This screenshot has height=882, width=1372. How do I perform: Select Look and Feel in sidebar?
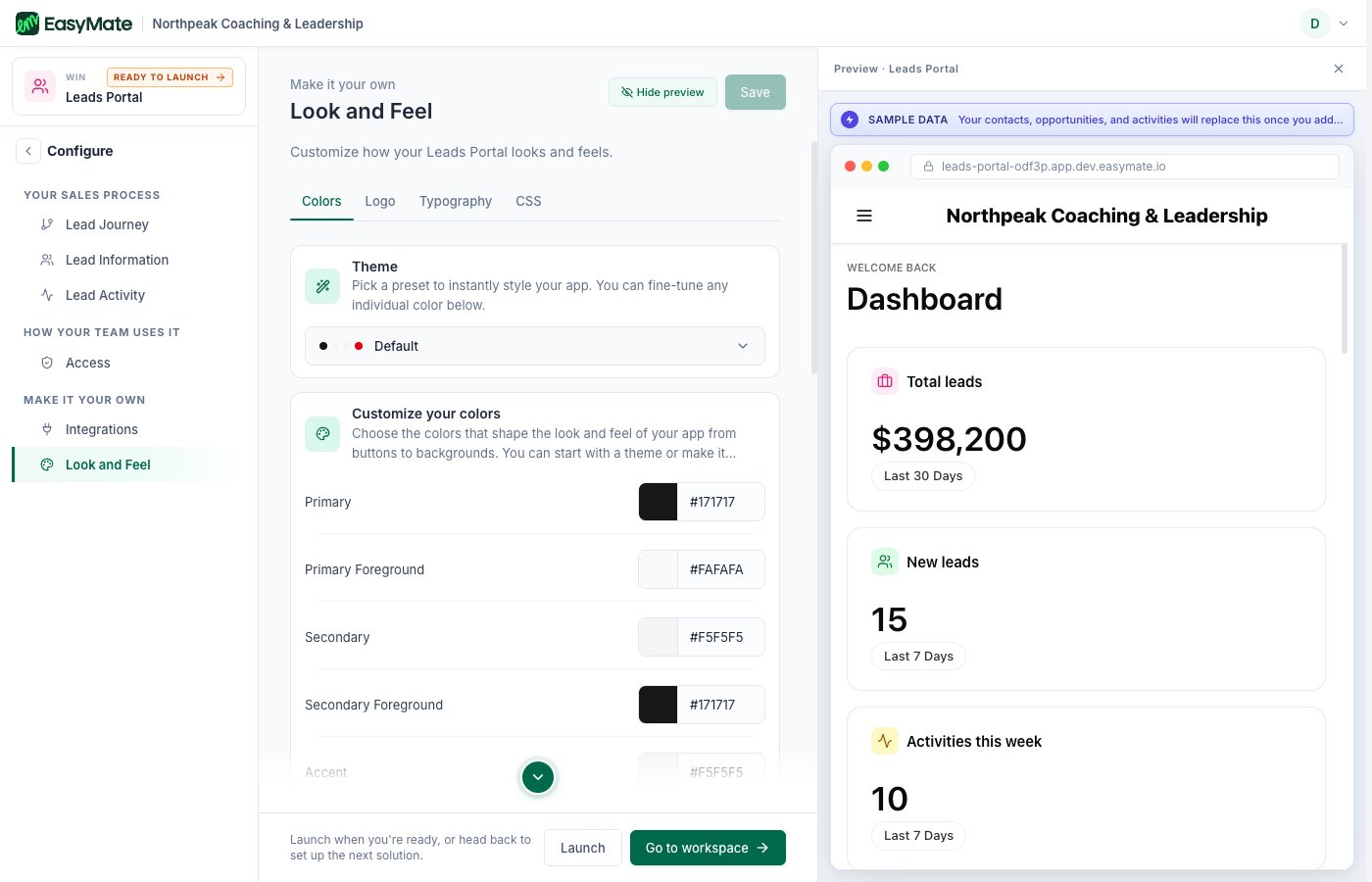123,465
